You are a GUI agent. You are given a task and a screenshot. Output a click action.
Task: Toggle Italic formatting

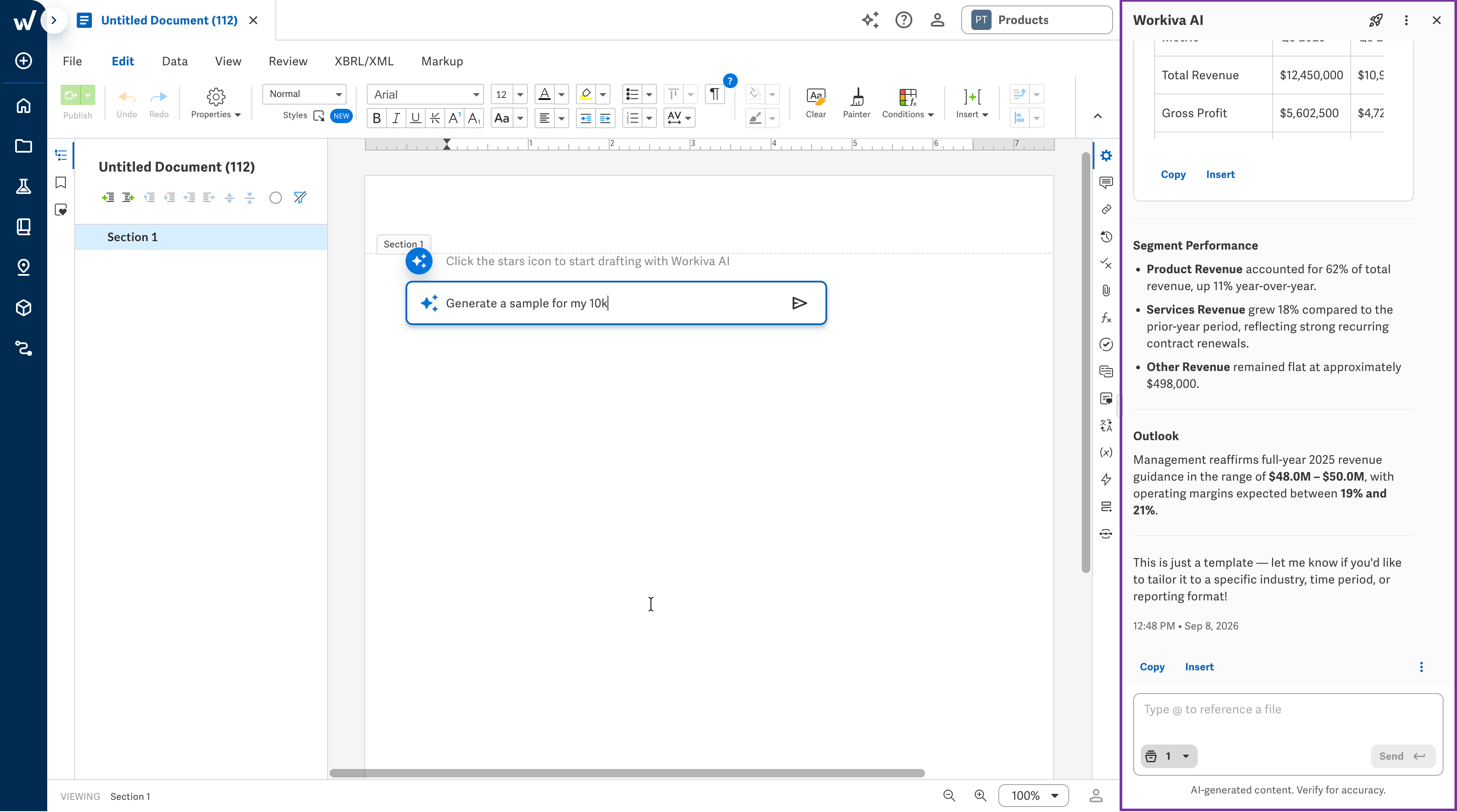click(396, 118)
